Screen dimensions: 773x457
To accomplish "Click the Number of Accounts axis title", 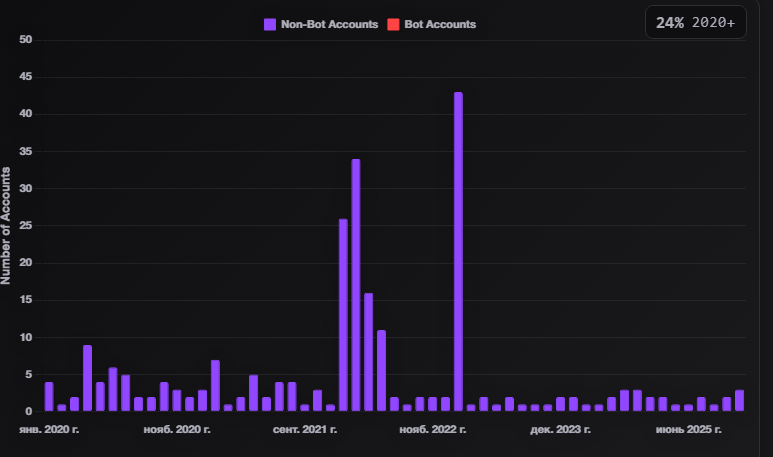I will [x=7, y=226].
